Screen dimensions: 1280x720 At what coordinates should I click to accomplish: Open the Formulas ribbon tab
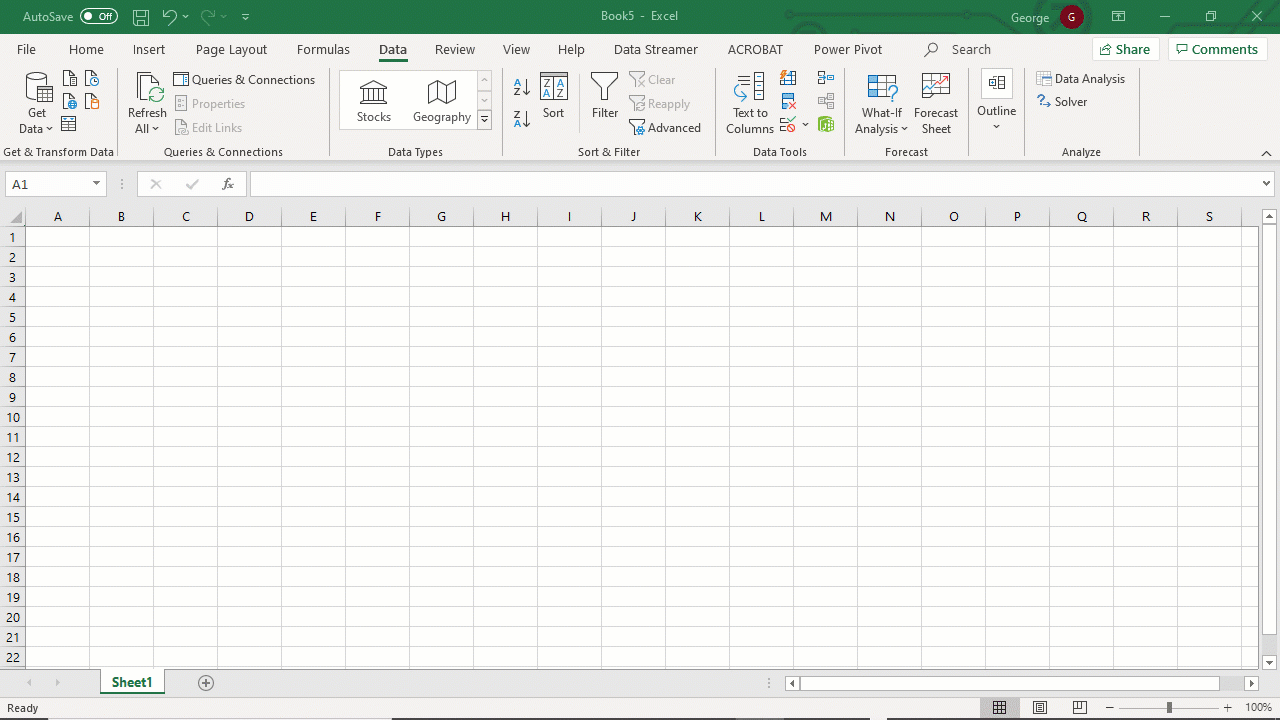click(323, 49)
